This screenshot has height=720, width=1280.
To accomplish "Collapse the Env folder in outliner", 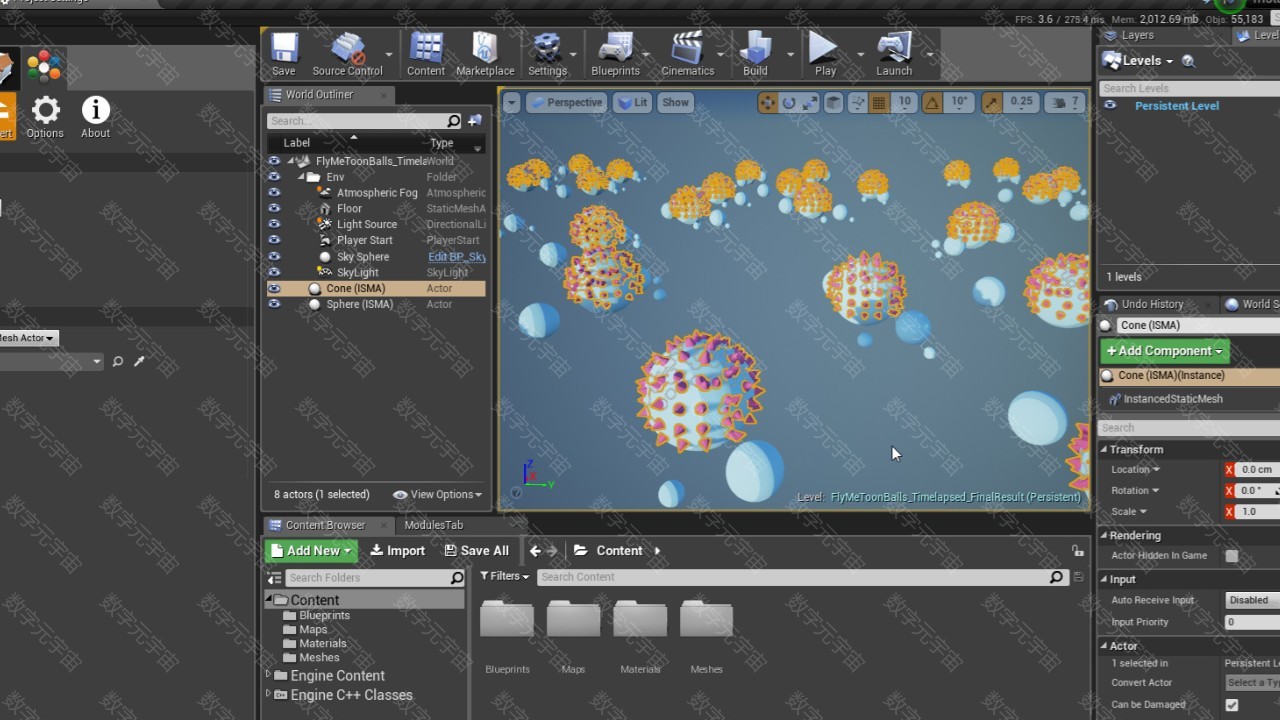I will pyautogui.click(x=301, y=177).
